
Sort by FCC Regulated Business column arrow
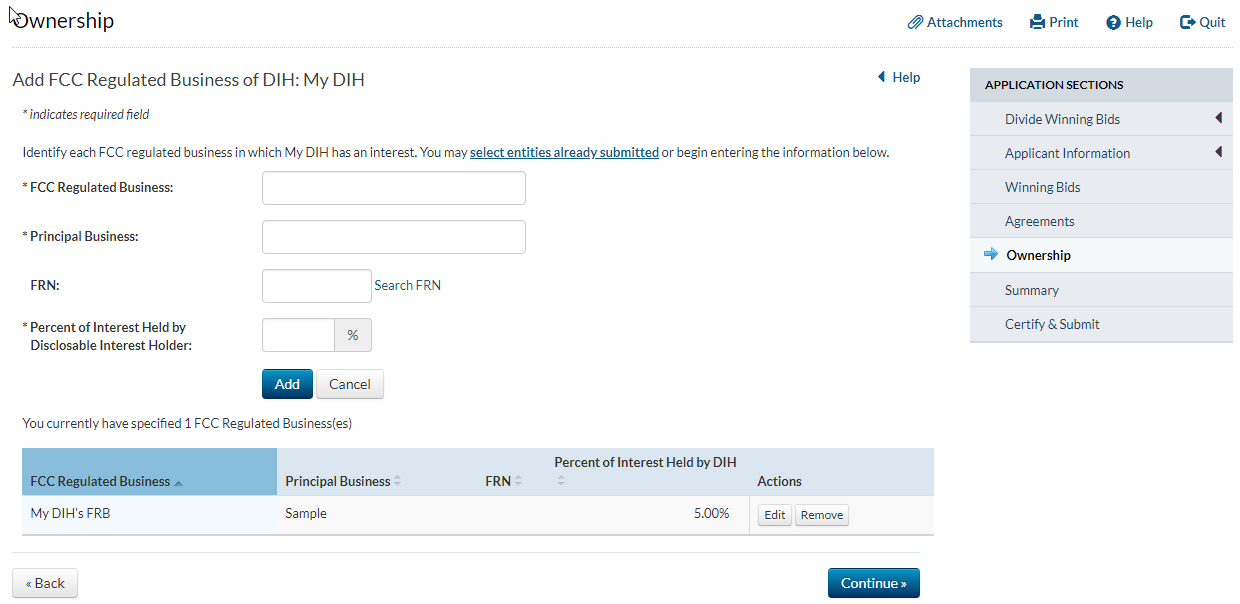click(179, 483)
